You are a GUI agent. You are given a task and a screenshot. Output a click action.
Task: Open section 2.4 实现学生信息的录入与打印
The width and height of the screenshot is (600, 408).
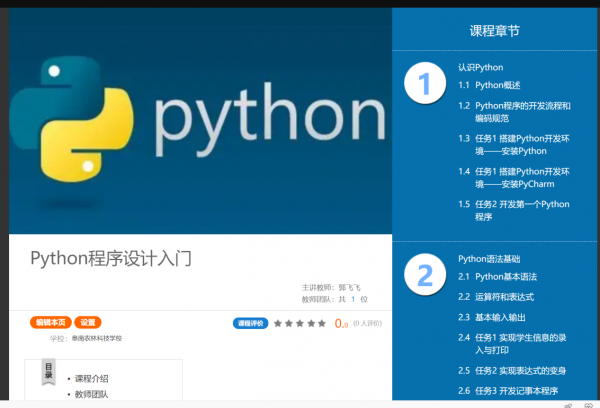tap(512, 344)
